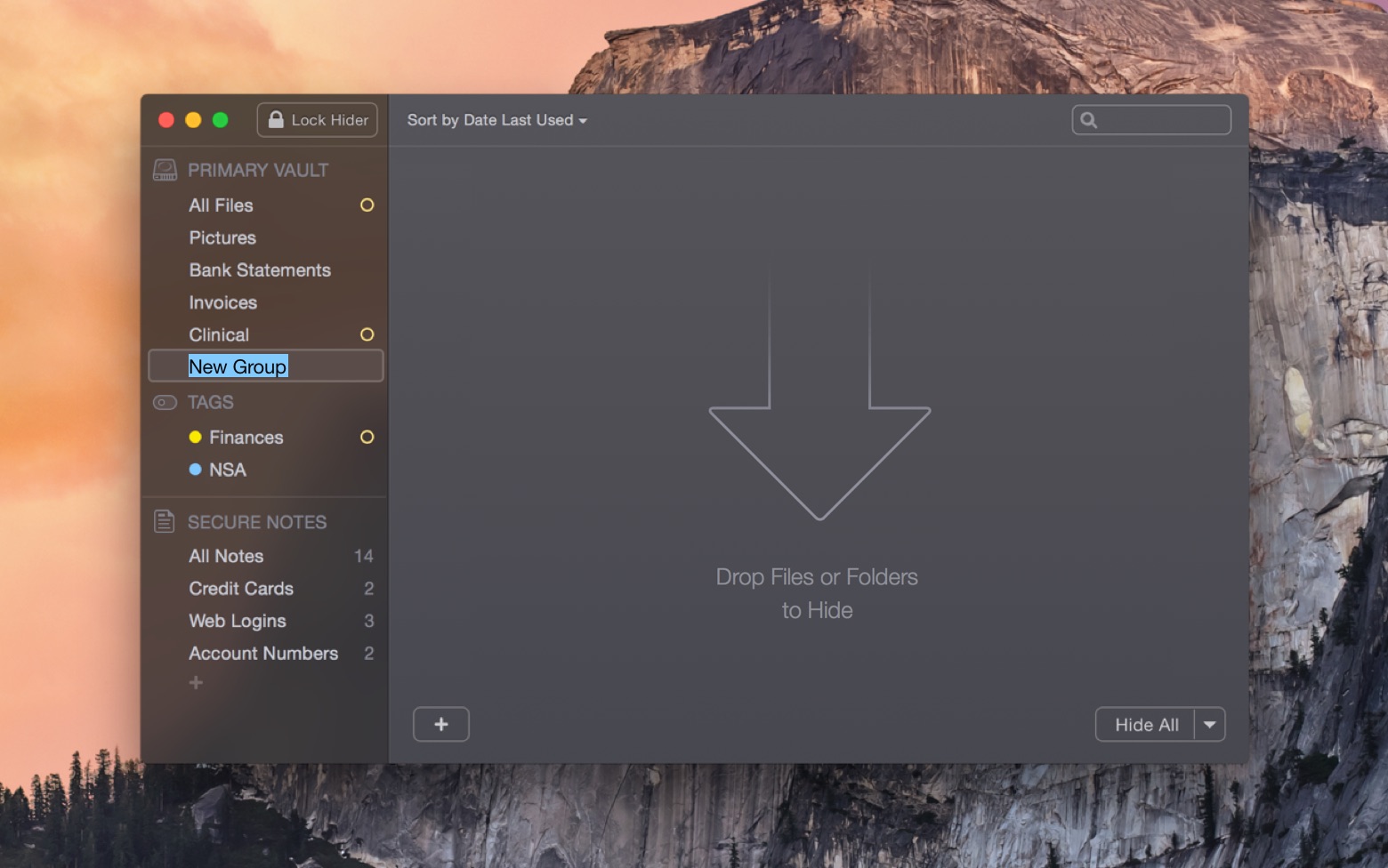Viewport: 1388px width, 868px height.
Task: Close the Hider window with red button
Action: tap(166, 120)
